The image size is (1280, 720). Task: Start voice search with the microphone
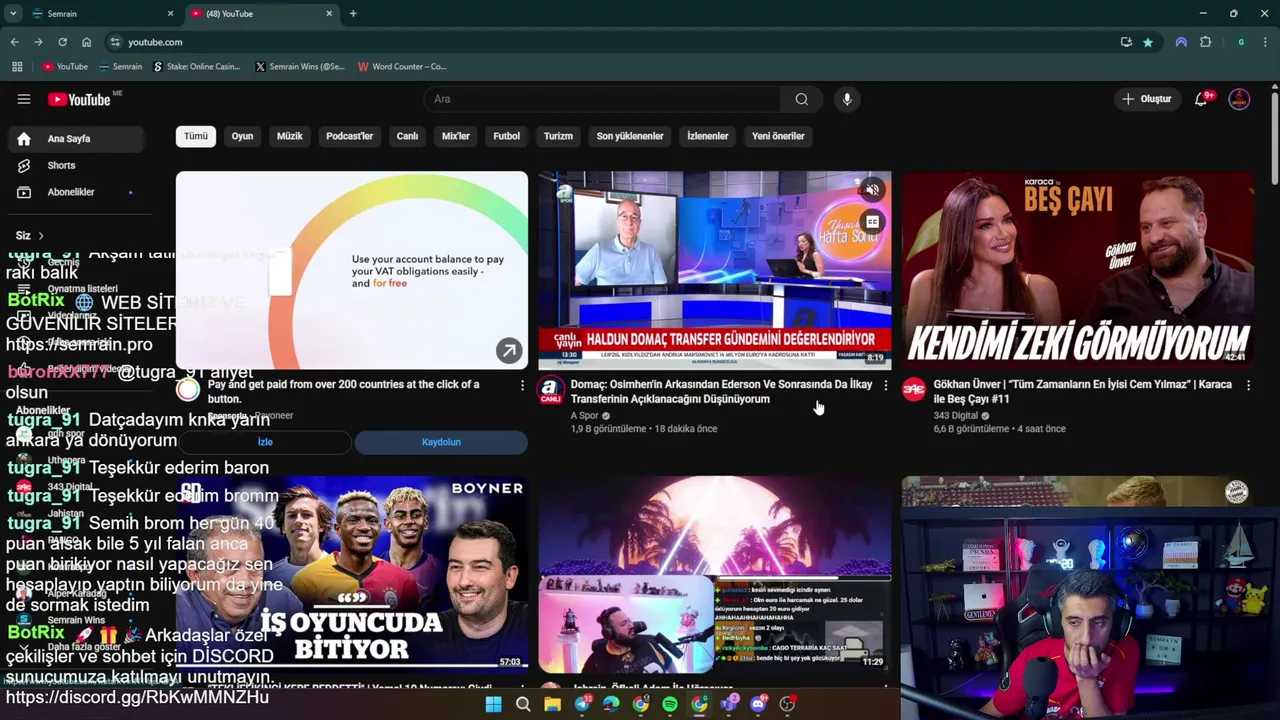click(847, 99)
